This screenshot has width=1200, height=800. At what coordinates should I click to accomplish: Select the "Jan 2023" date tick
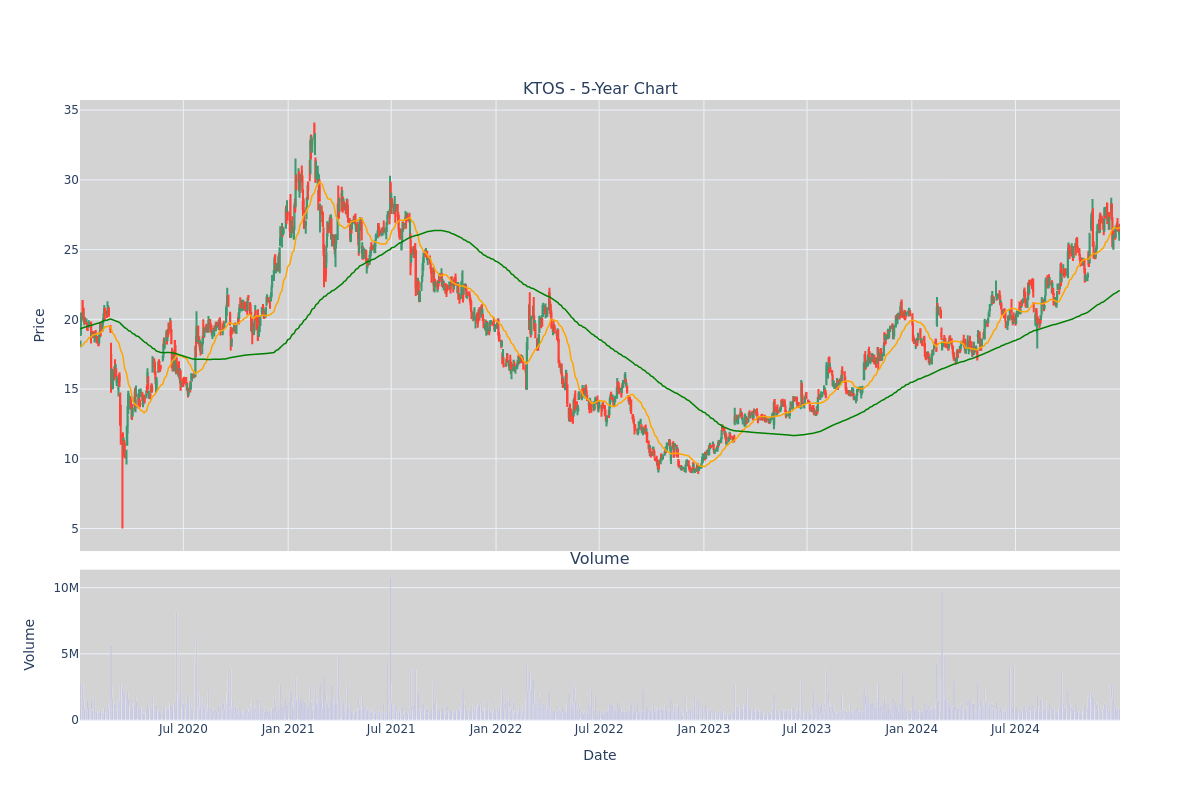coord(704,729)
